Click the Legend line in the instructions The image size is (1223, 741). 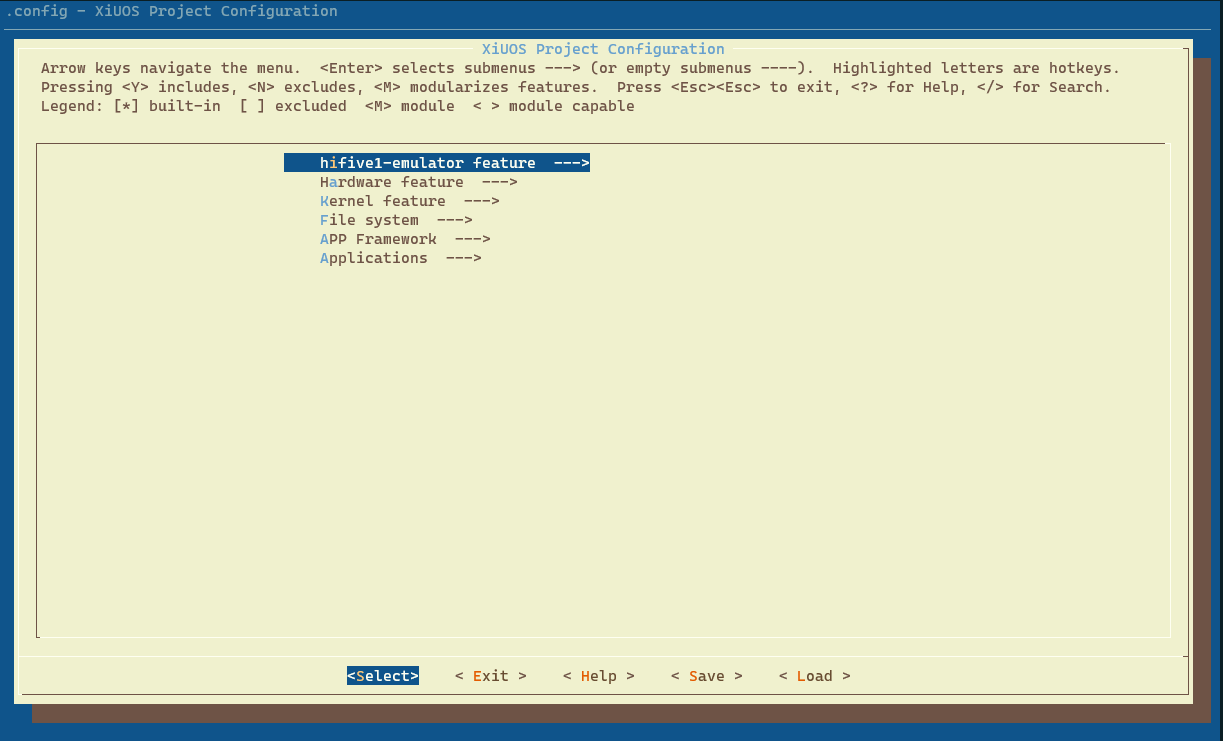[x=338, y=106]
